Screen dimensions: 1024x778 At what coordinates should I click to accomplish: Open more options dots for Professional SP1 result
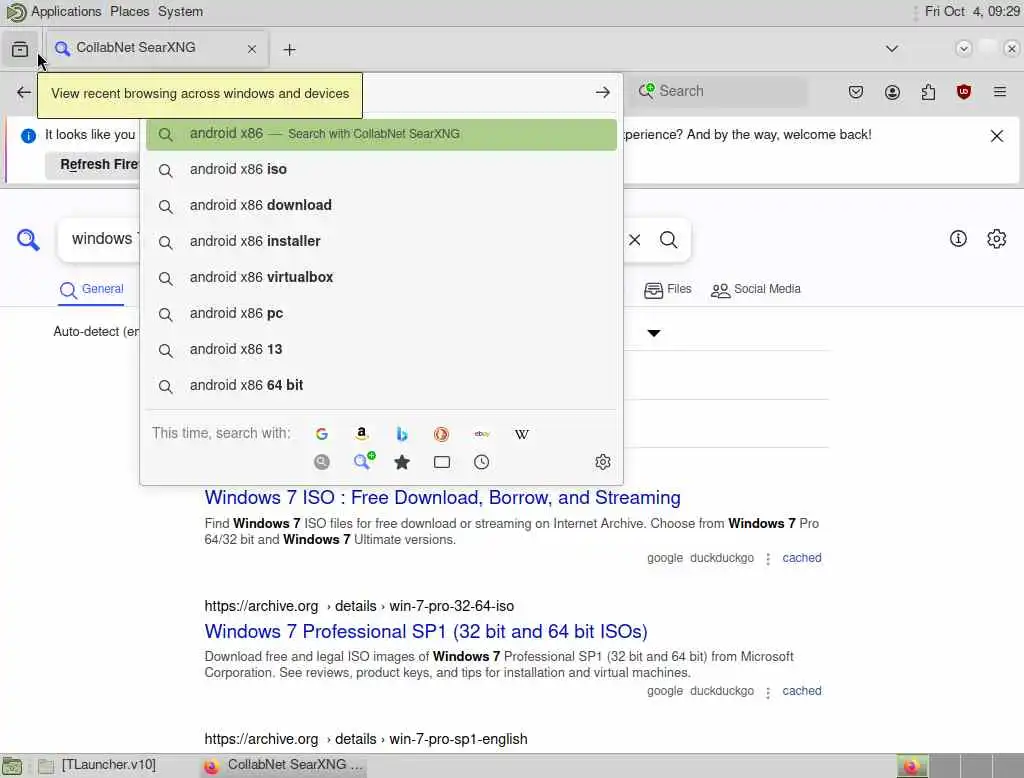point(768,692)
